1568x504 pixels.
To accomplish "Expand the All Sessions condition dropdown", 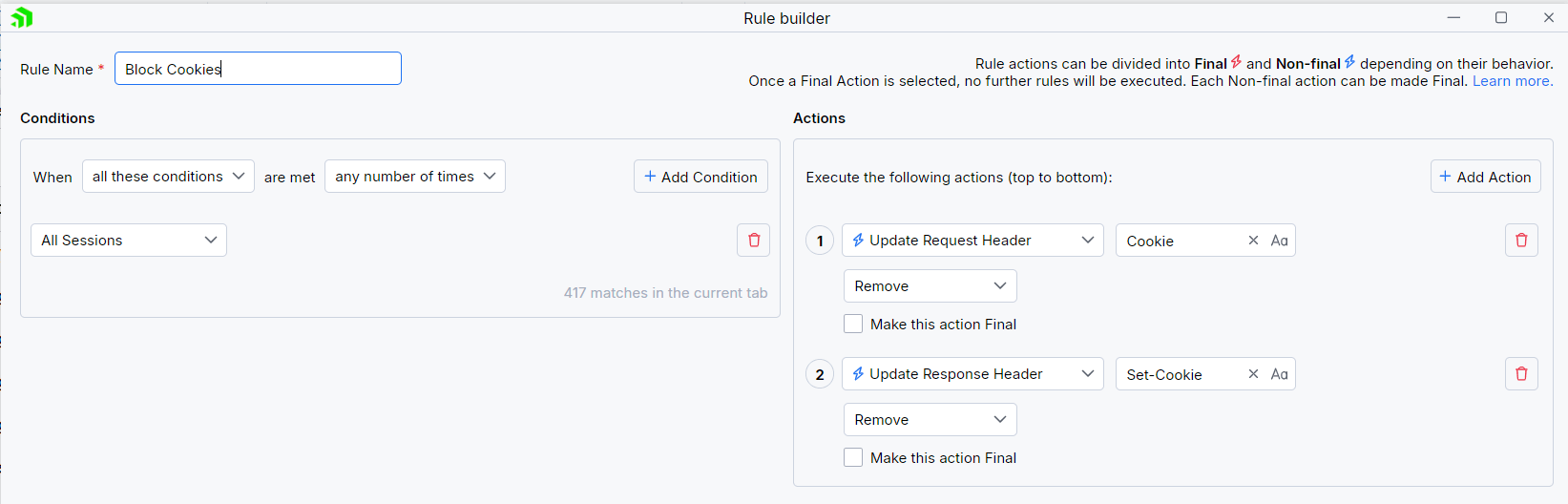I will tap(129, 241).
